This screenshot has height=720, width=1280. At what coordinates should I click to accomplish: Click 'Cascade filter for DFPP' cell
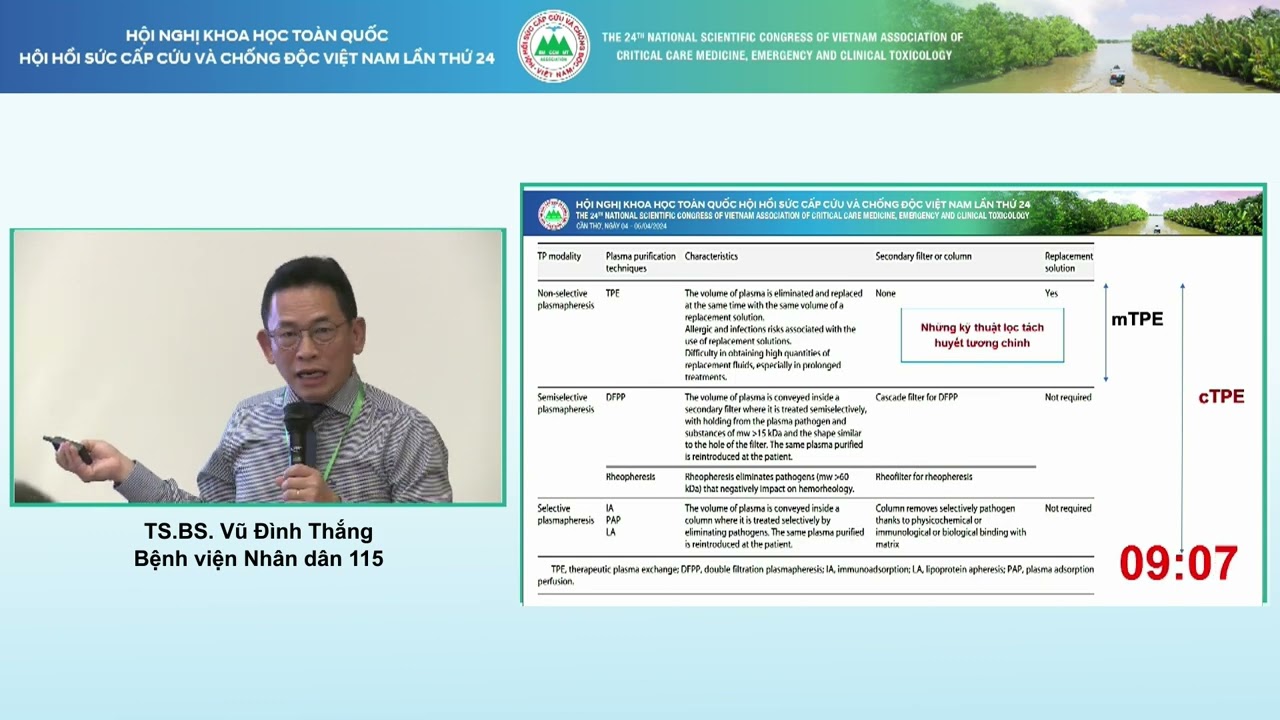tap(916, 397)
